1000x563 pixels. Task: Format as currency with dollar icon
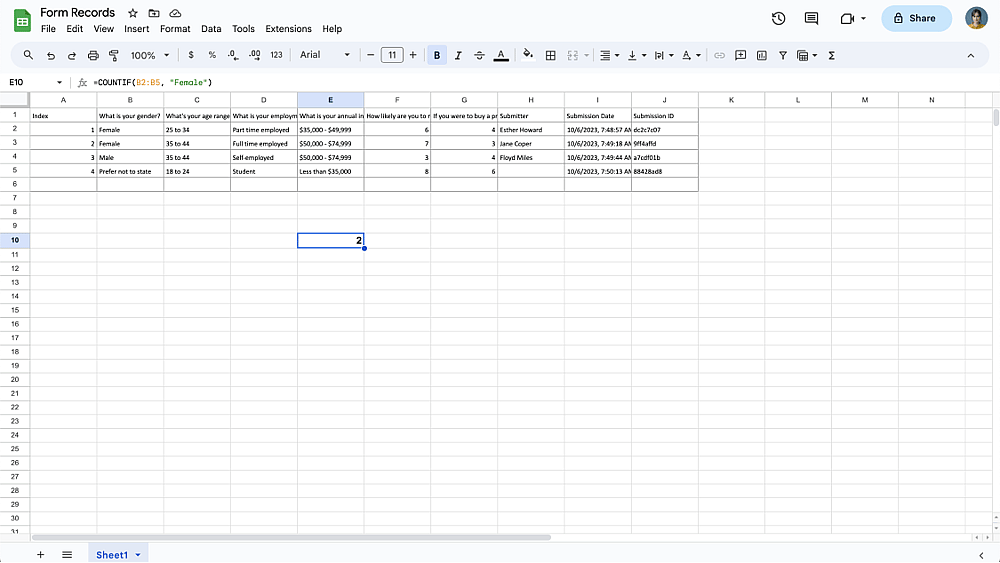191,55
